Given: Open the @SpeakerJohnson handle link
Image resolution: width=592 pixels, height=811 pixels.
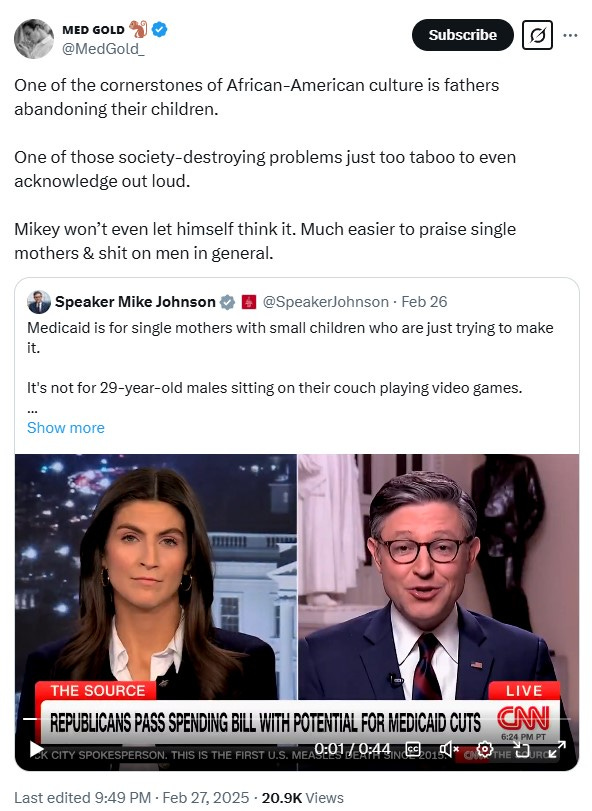Looking at the screenshot, I should pyautogui.click(x=326, y=302).
